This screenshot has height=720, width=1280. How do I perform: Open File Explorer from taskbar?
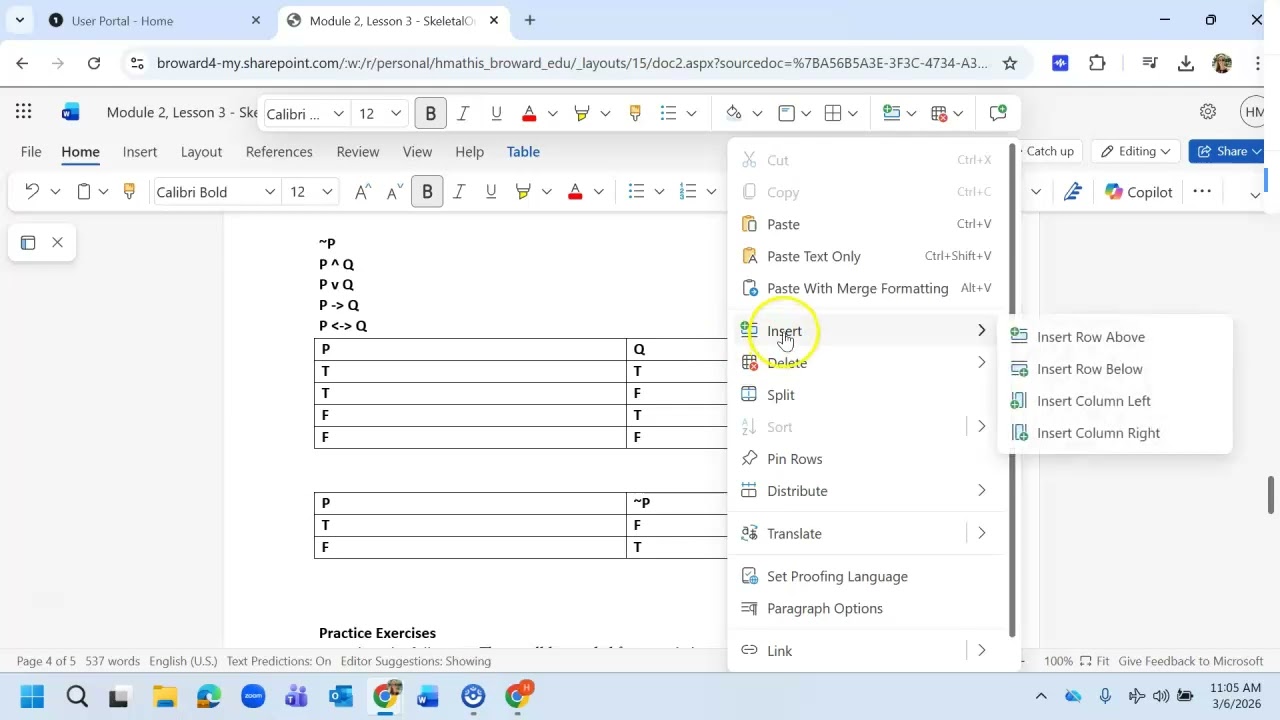click(x=164, y=696)
